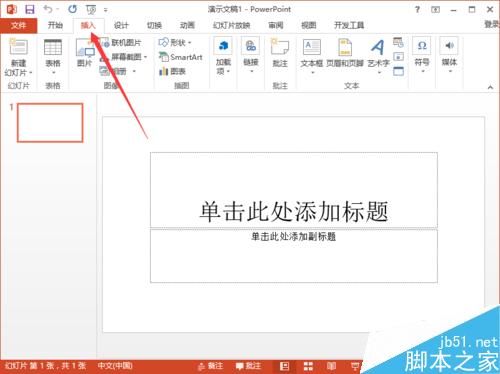Switch to the 幻灯片放映 (Slide Show) tab
Screen dimensions: 500x374
[232, 25]
